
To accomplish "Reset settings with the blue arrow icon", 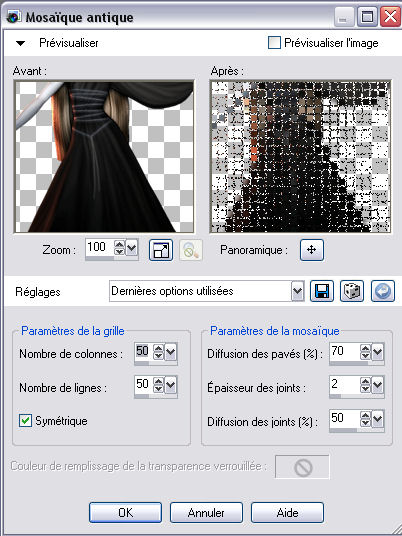I will [x=383, y=291].
